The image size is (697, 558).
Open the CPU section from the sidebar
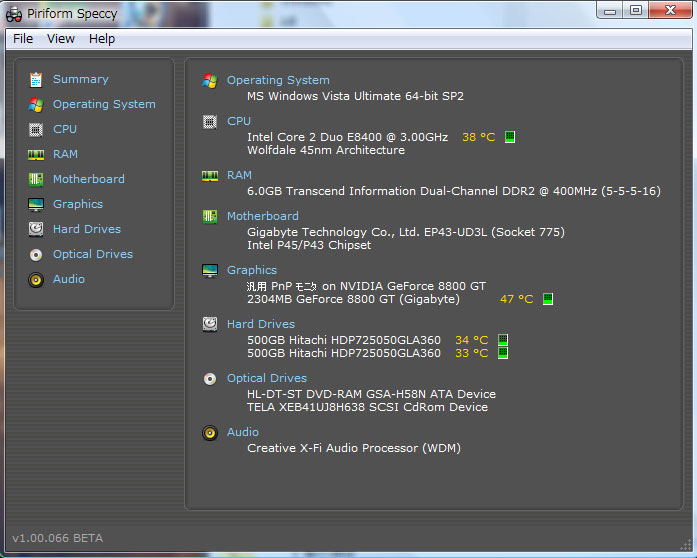tap(65, 129)
